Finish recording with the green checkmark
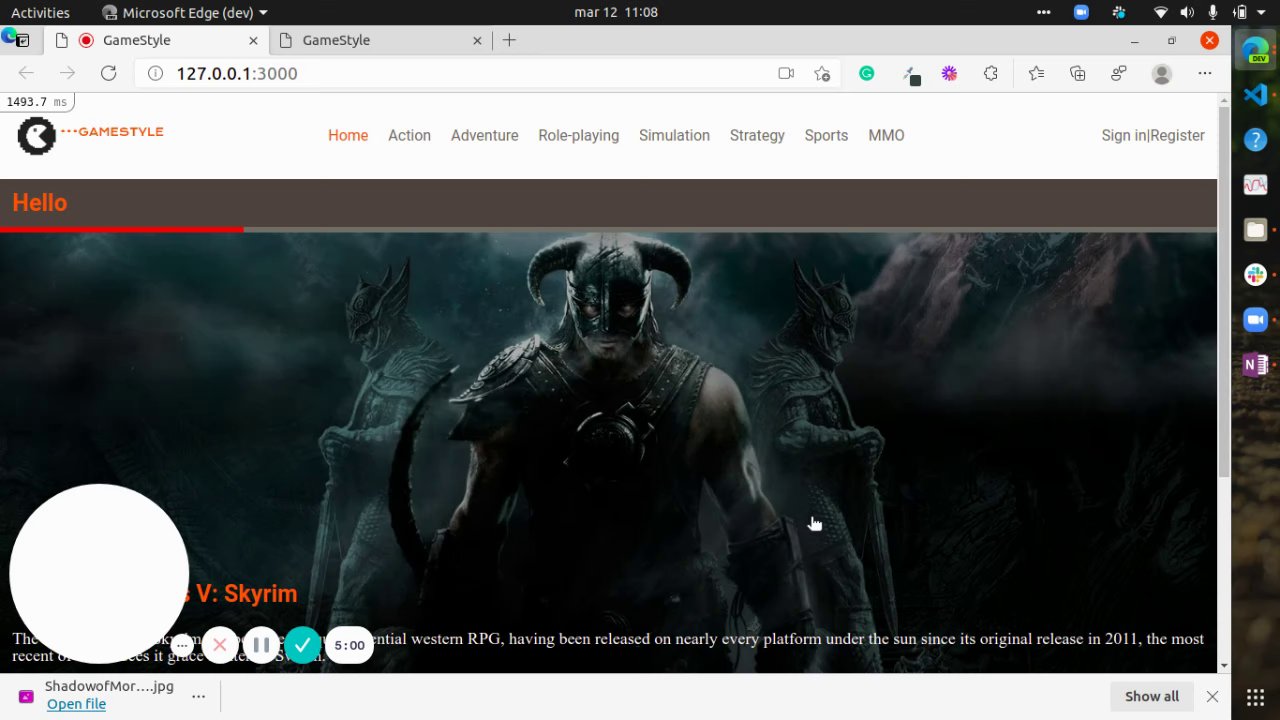 [x=302, y=645]
